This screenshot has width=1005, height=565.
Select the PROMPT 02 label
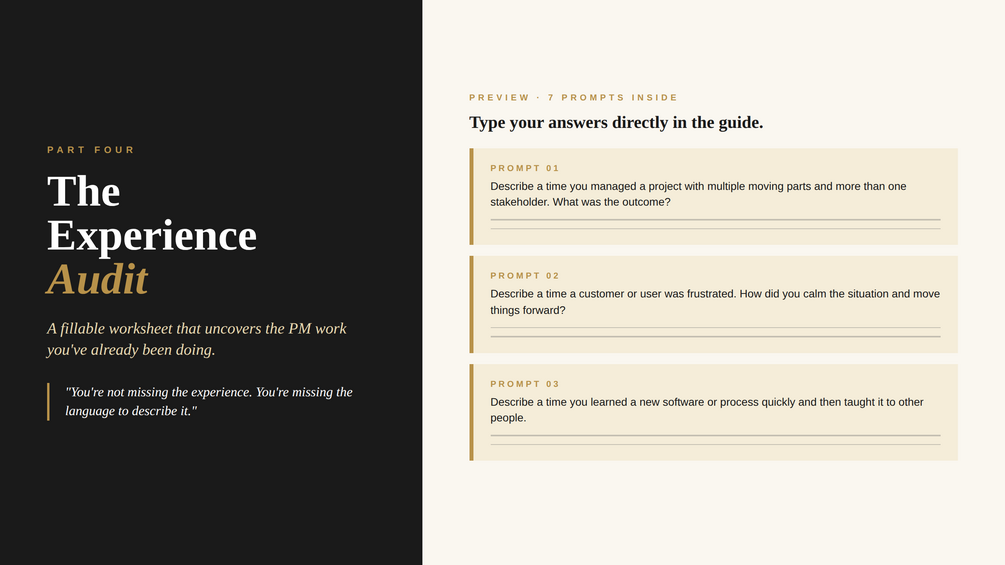[525, 275]
